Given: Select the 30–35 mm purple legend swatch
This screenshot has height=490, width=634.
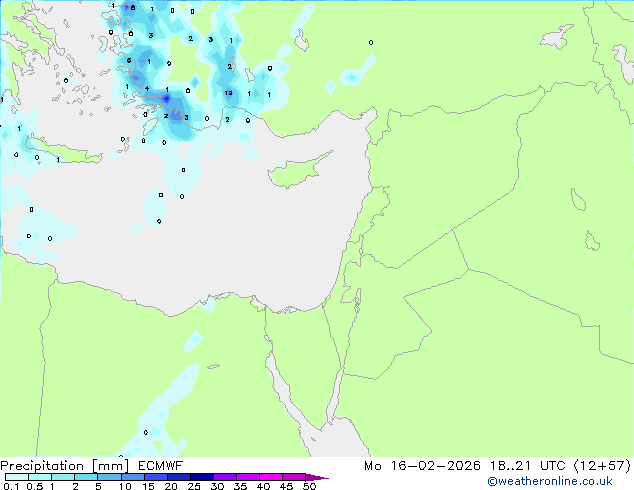Looking at the screenshot, I should (224, 477).
